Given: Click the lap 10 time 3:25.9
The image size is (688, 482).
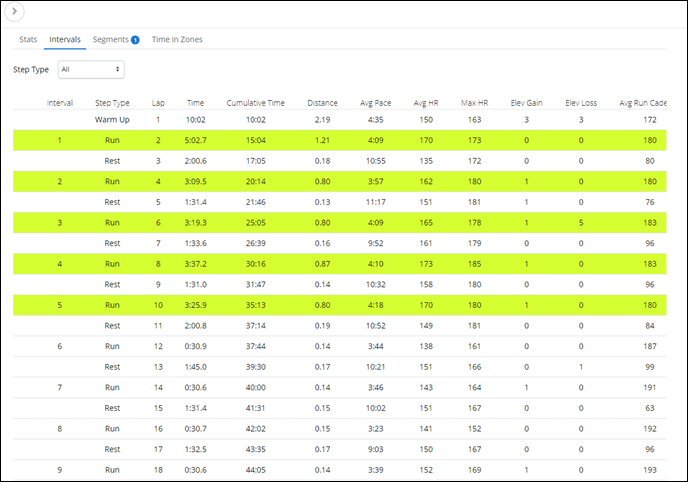Looking at the screenshot, I should [x=195, y=305].
